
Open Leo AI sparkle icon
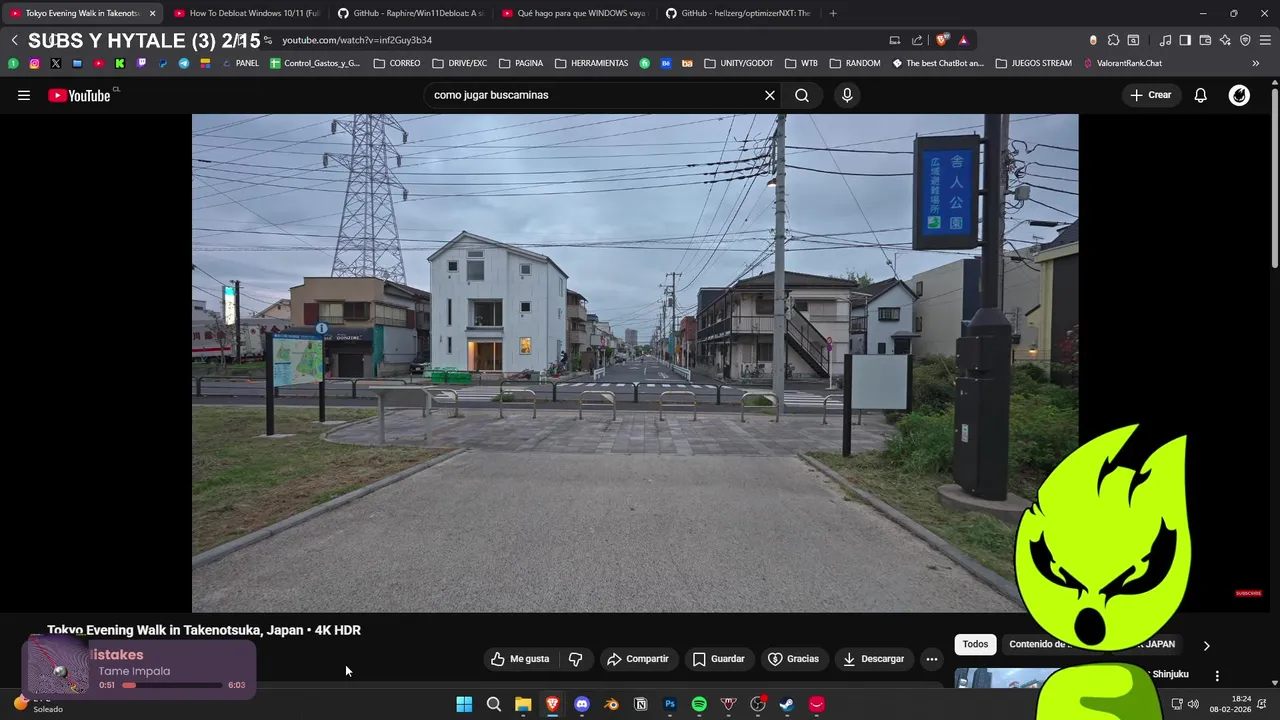[x=1225, y=40]
